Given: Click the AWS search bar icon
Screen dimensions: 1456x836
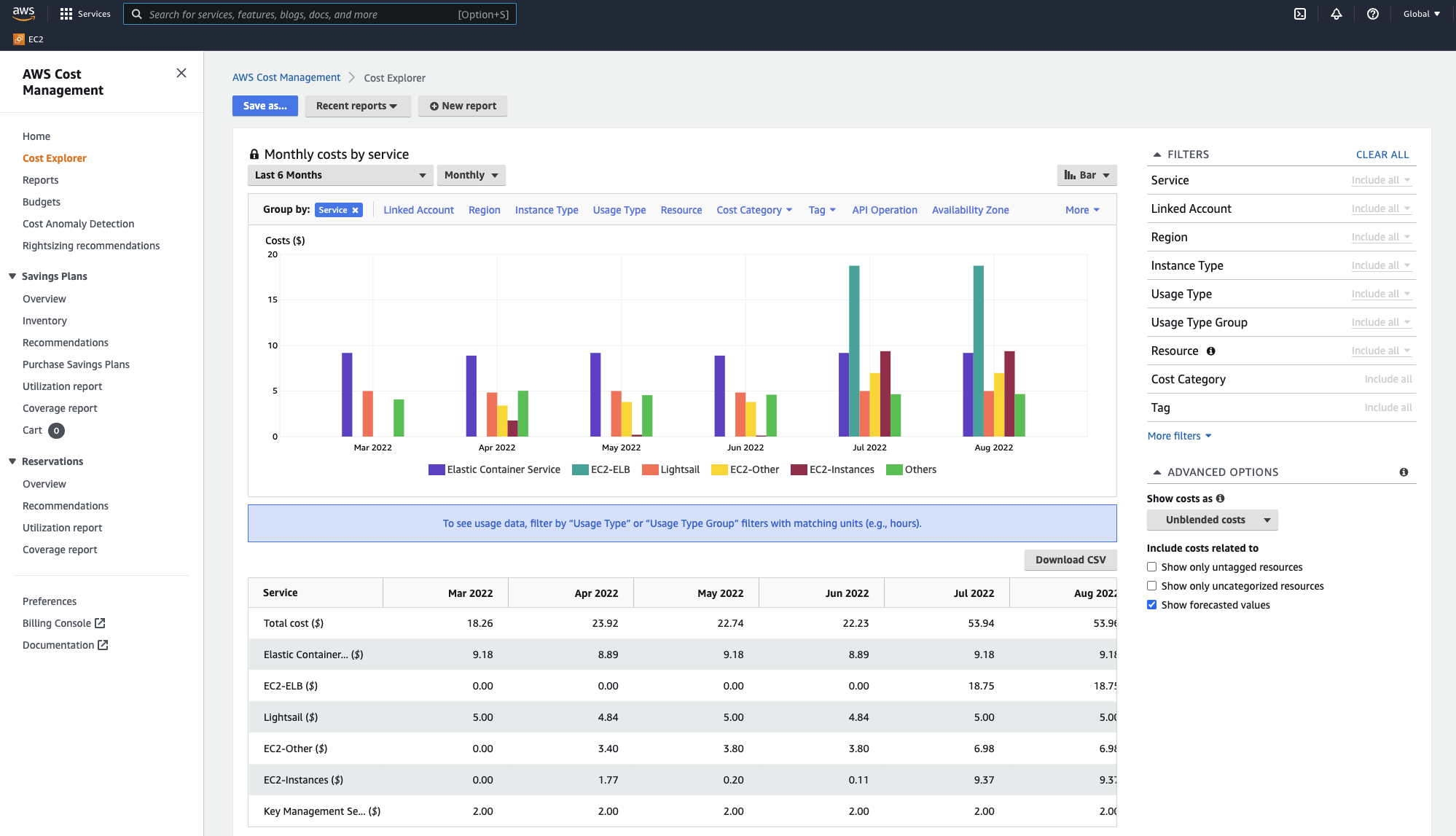Looking at the screenshot, I should point(136,14).
